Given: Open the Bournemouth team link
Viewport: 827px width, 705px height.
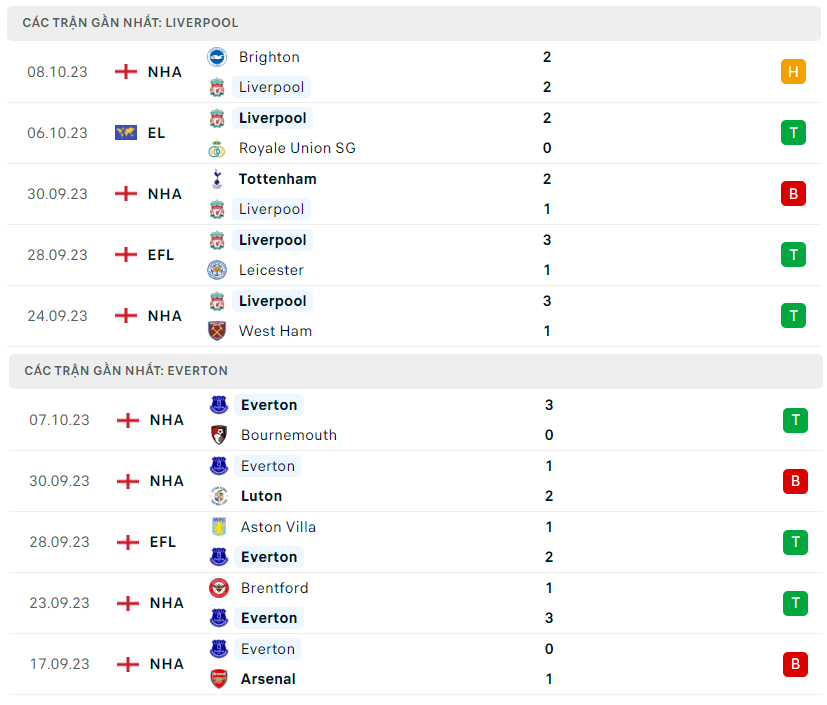Looking at the screenshot, I should click(289, 435).
